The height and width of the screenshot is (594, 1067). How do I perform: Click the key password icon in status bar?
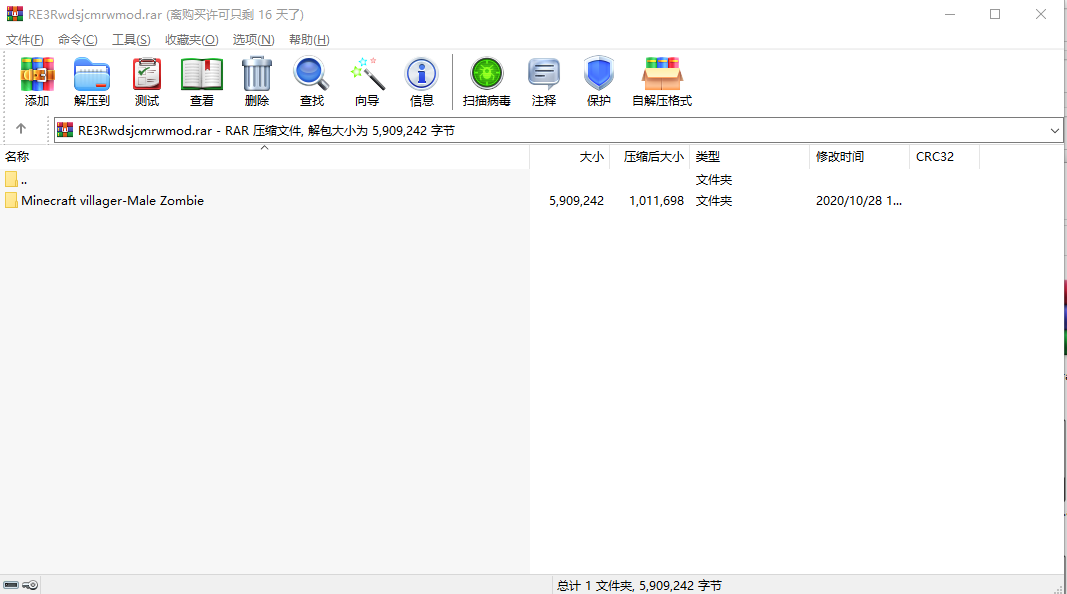pos(30,585)
